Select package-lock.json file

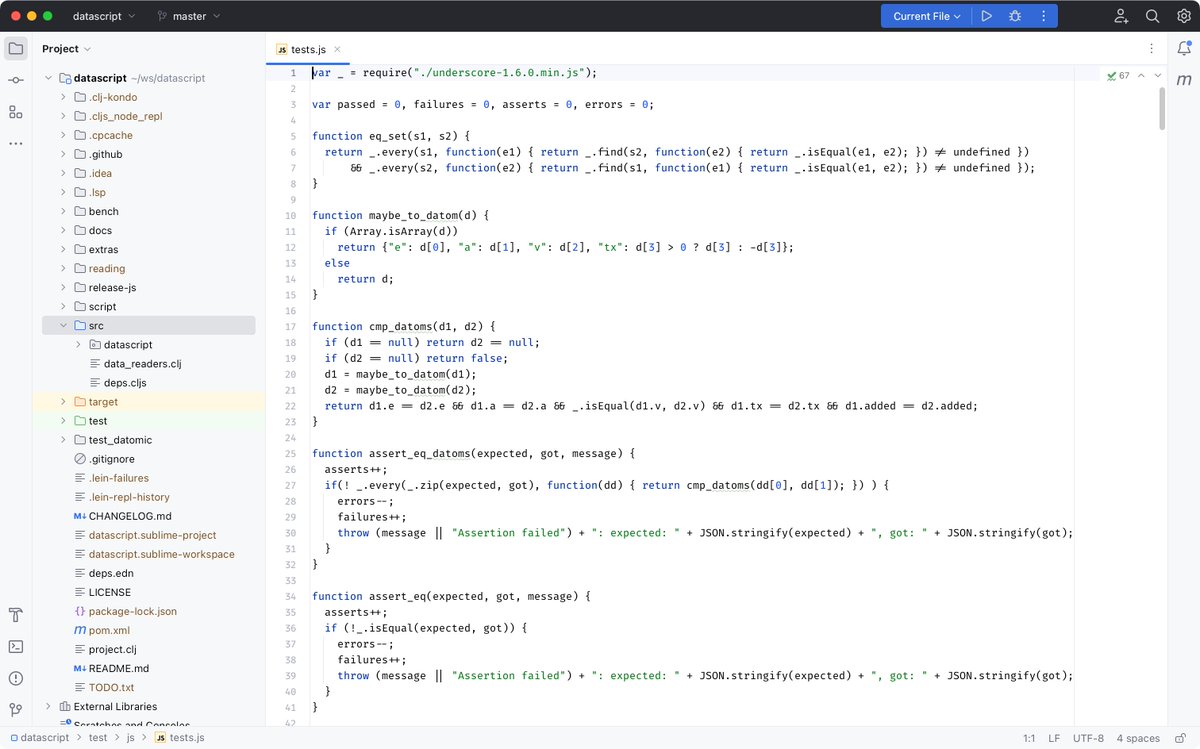(x=132, y=611)
